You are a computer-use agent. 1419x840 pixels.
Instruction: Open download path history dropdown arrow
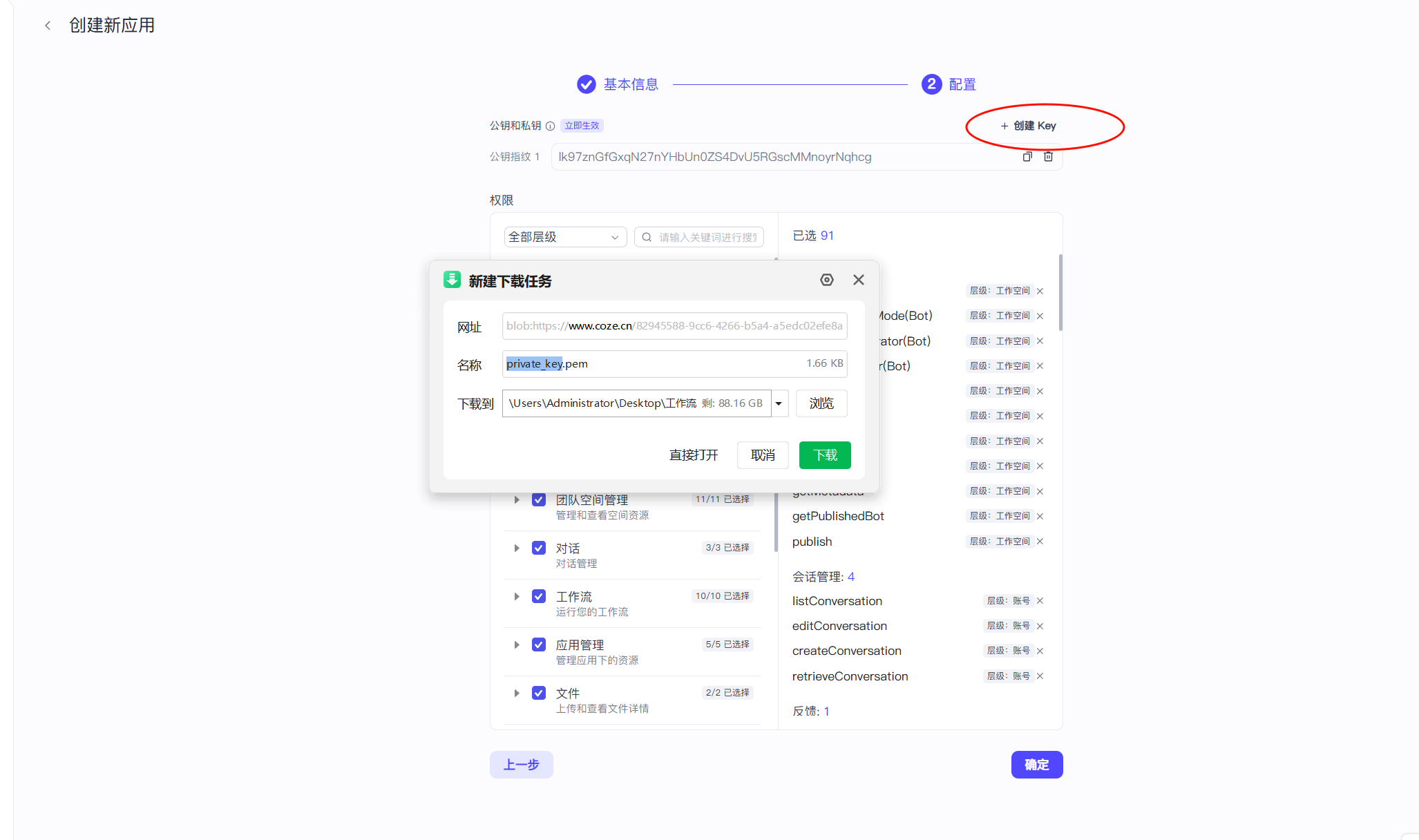click(779, 403)
